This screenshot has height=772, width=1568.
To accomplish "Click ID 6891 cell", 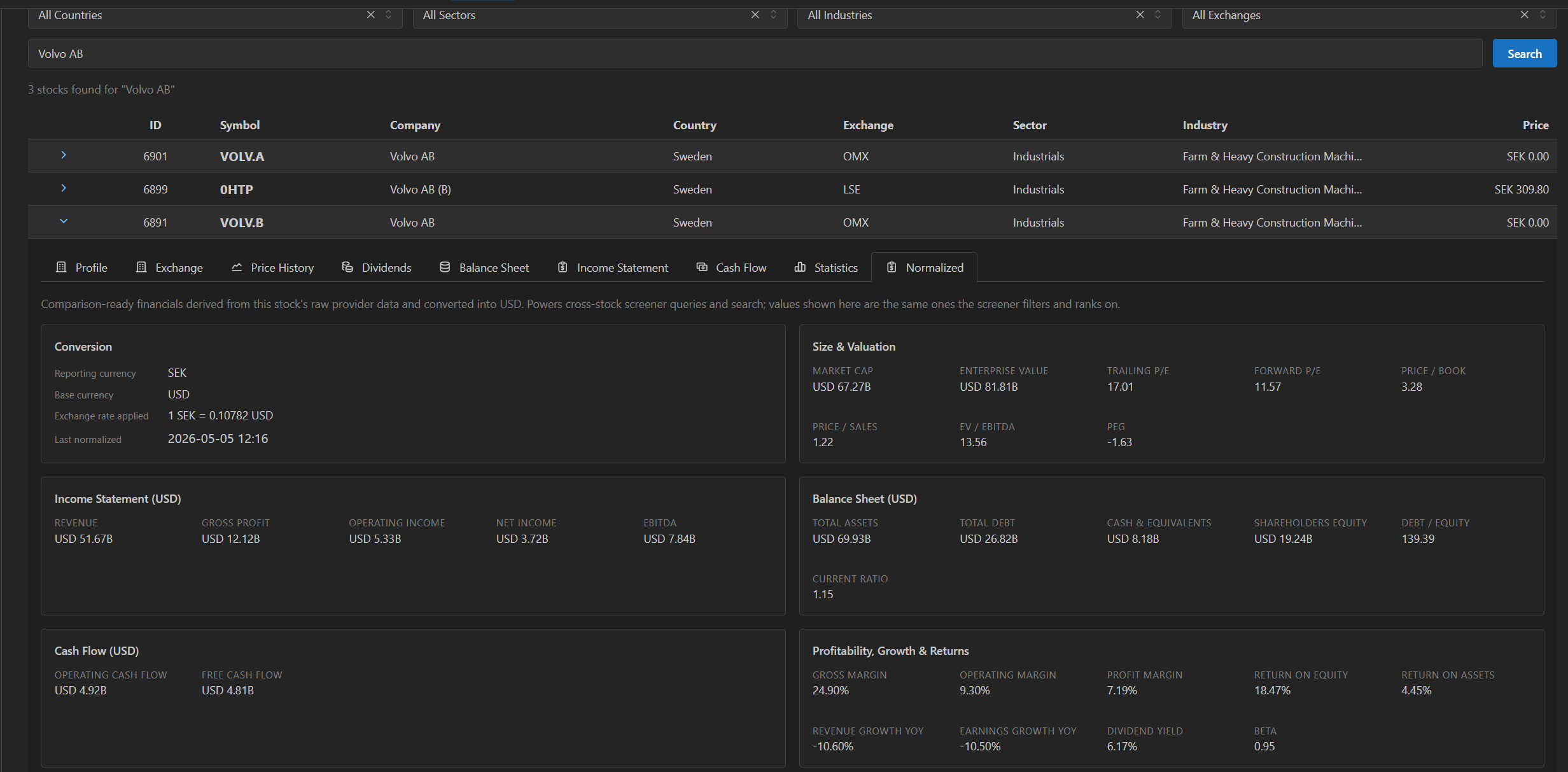I will click(x=155, y=223).
